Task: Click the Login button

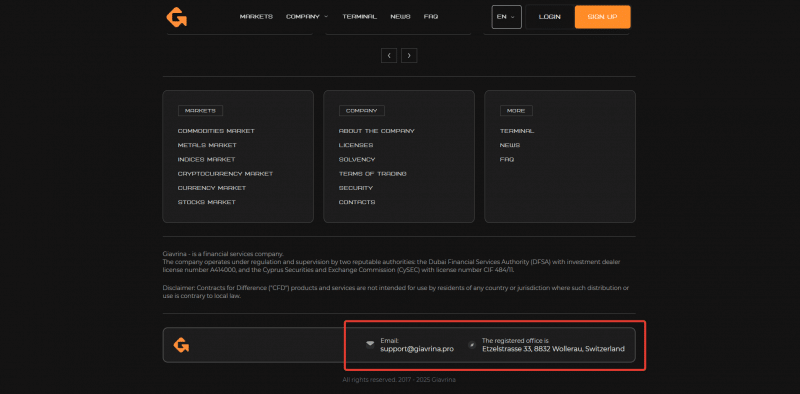Action: coord(549,17)
